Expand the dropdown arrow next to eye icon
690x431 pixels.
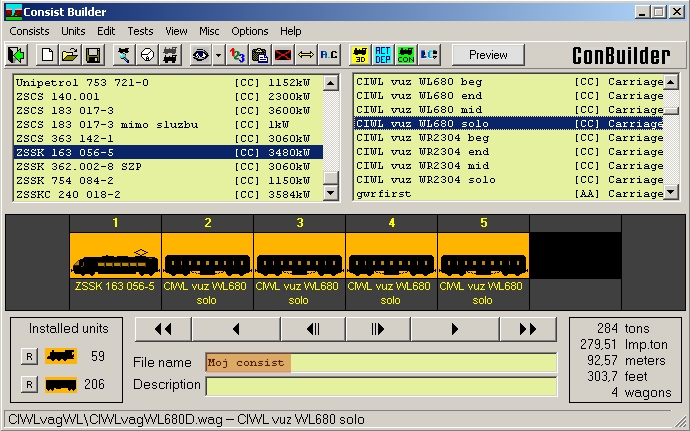tap(217, 54)
